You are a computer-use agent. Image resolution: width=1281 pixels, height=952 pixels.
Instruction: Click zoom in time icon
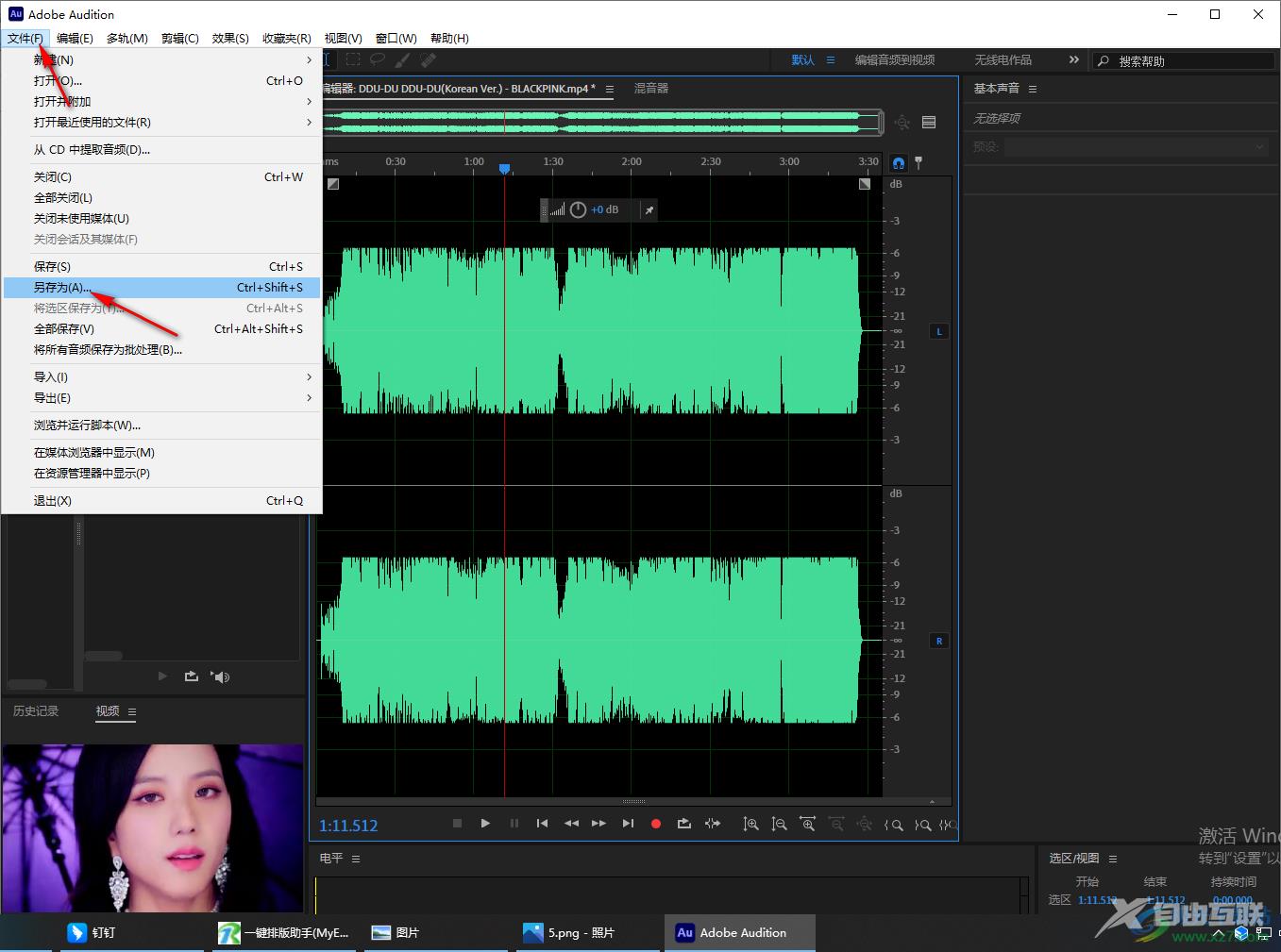point(808,824)
